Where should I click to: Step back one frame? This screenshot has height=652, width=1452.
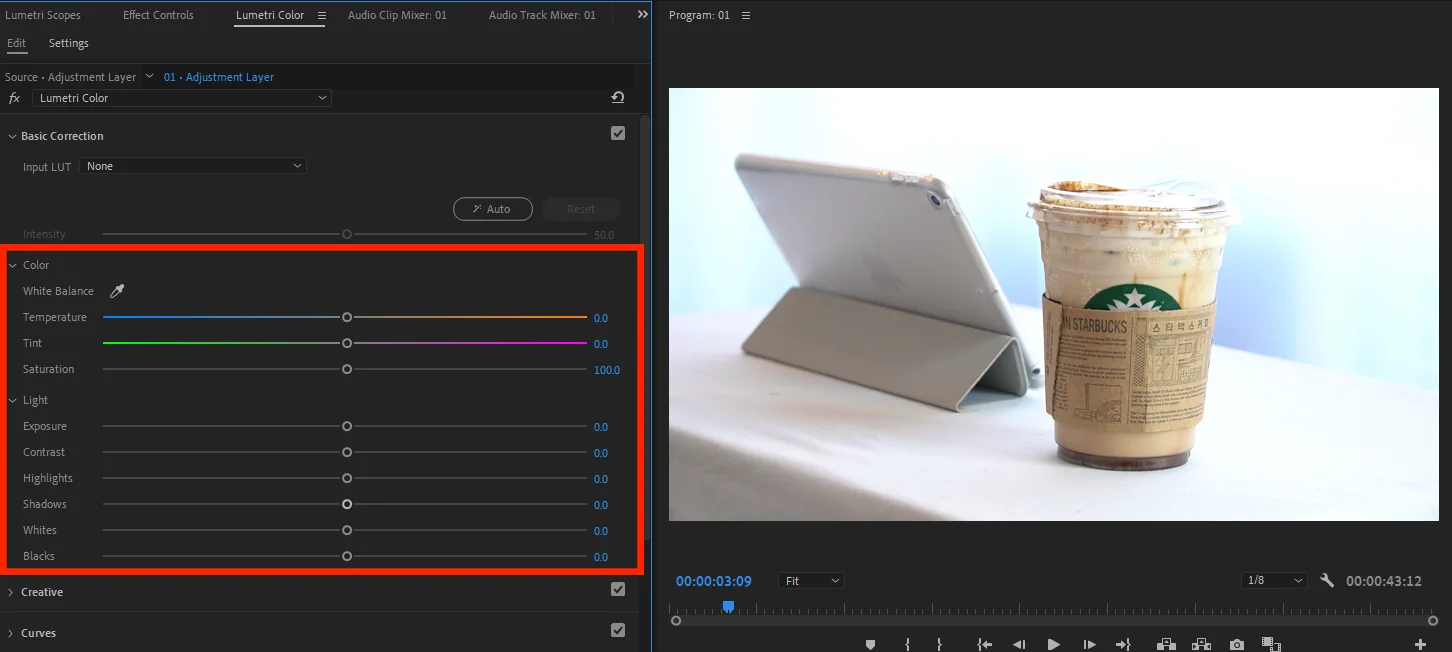[1019, 645]
